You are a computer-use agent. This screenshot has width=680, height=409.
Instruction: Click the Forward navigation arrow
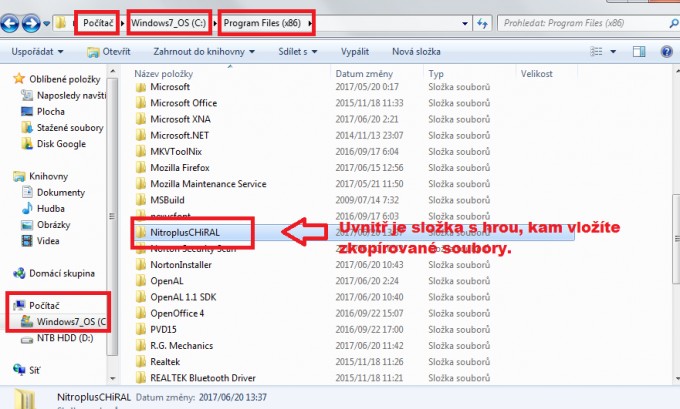(31, 23)
